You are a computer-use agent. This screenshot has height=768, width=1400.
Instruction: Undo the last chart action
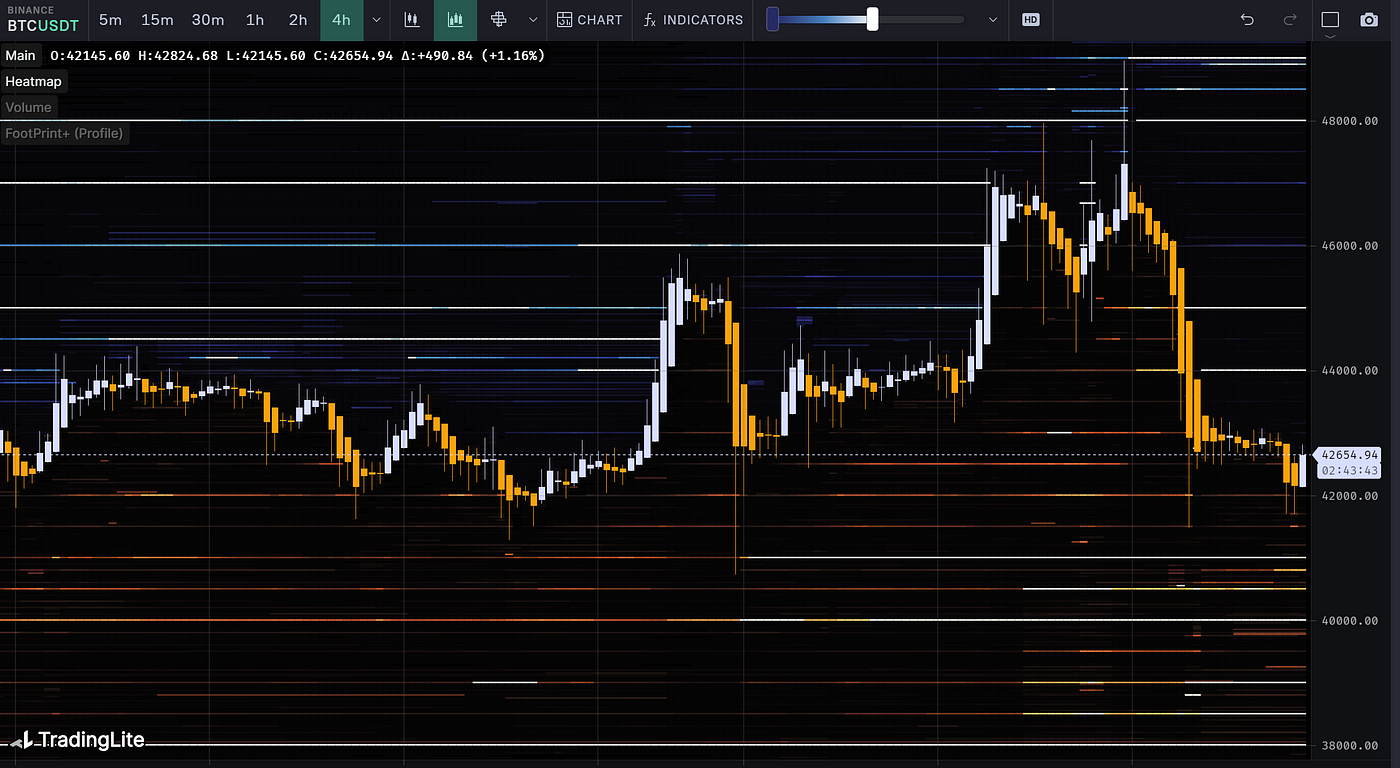pyautogui.click(x=1246, y=19)
